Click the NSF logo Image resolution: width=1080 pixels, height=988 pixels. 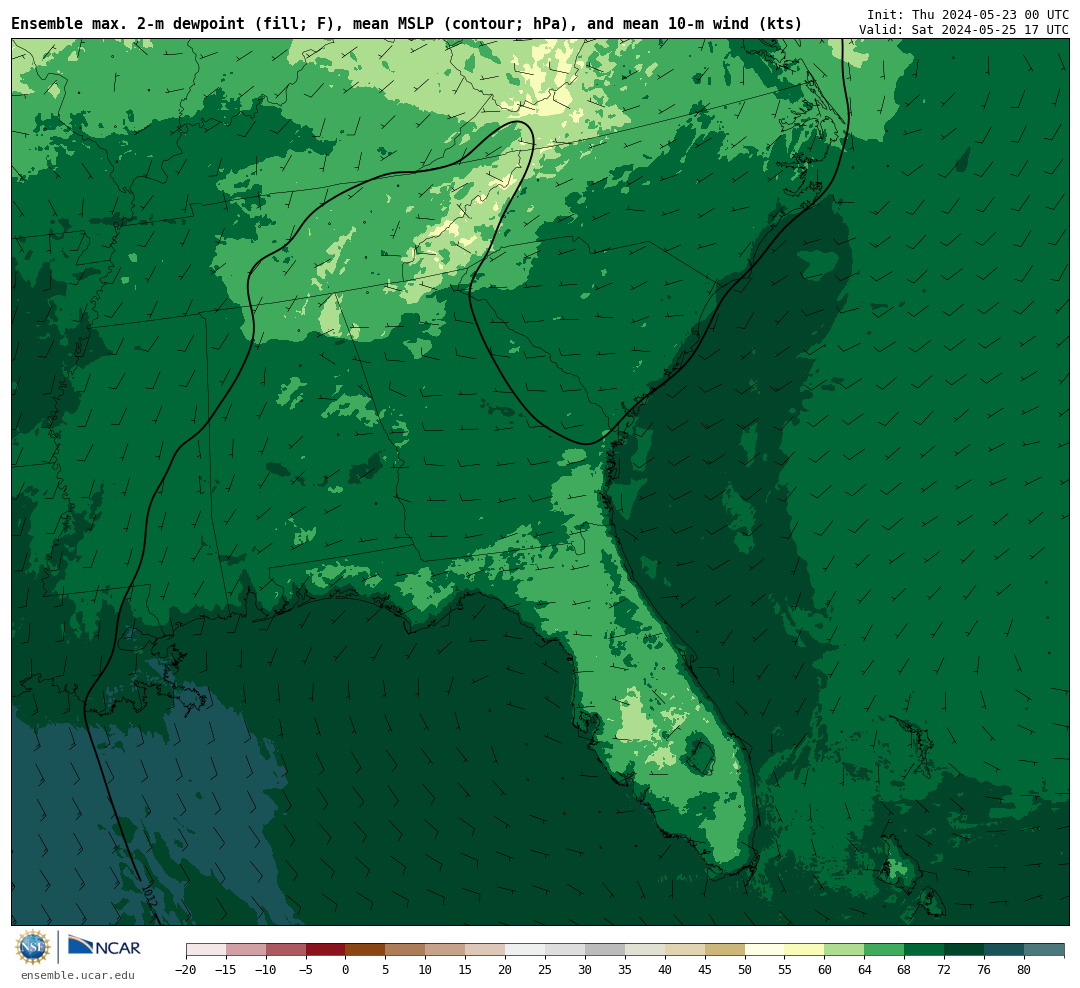click(33, 947)
